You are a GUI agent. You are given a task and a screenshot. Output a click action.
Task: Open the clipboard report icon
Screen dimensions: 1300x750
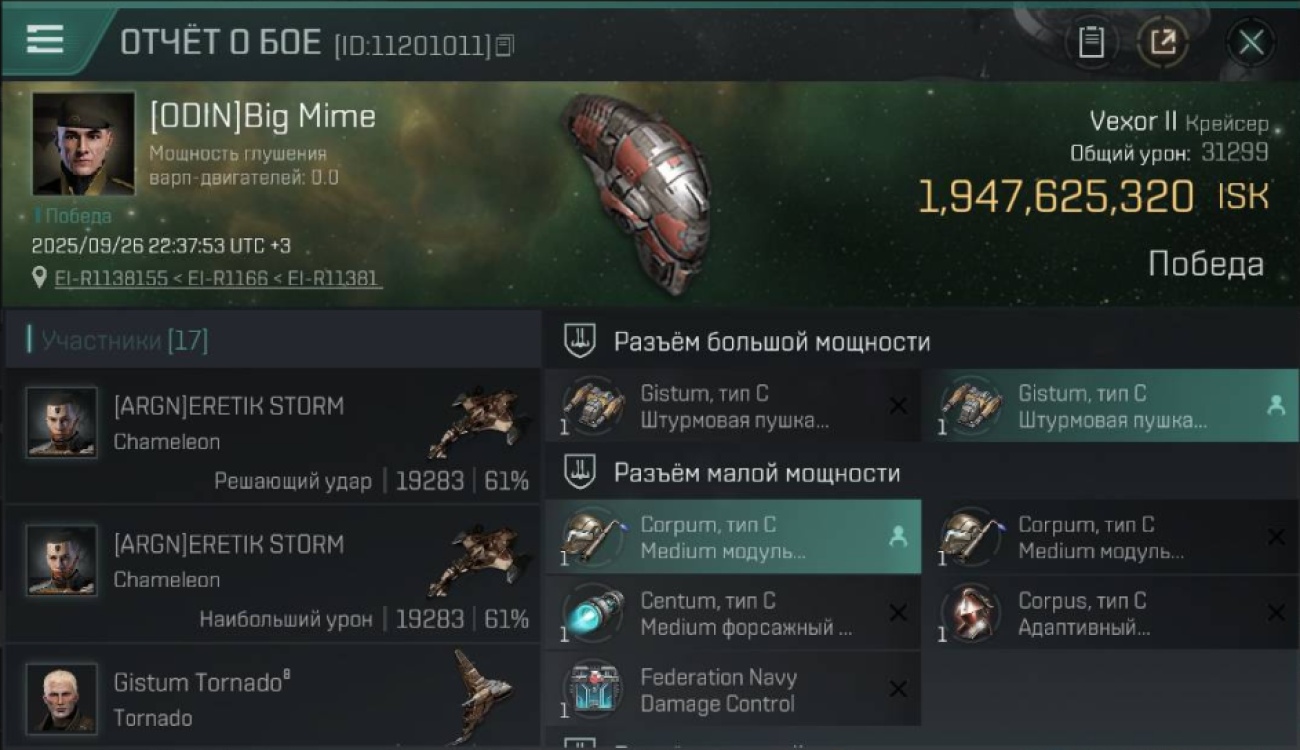click(1091, 42)
